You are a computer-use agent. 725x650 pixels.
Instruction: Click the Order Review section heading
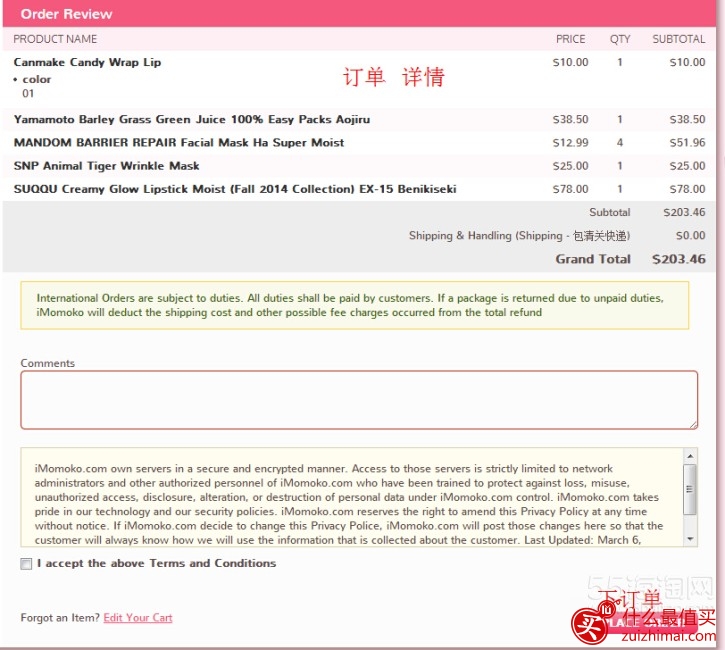coord(66,14)
